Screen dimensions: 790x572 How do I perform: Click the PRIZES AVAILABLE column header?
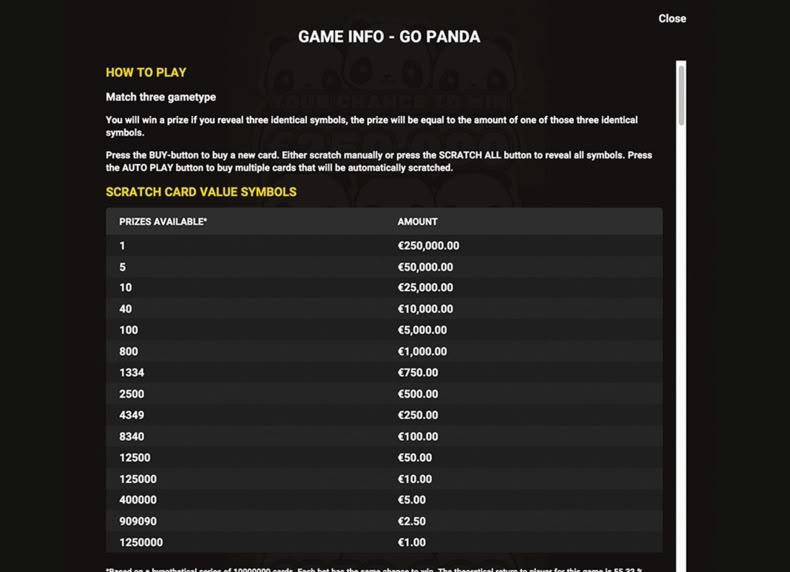tap(163, 222)
